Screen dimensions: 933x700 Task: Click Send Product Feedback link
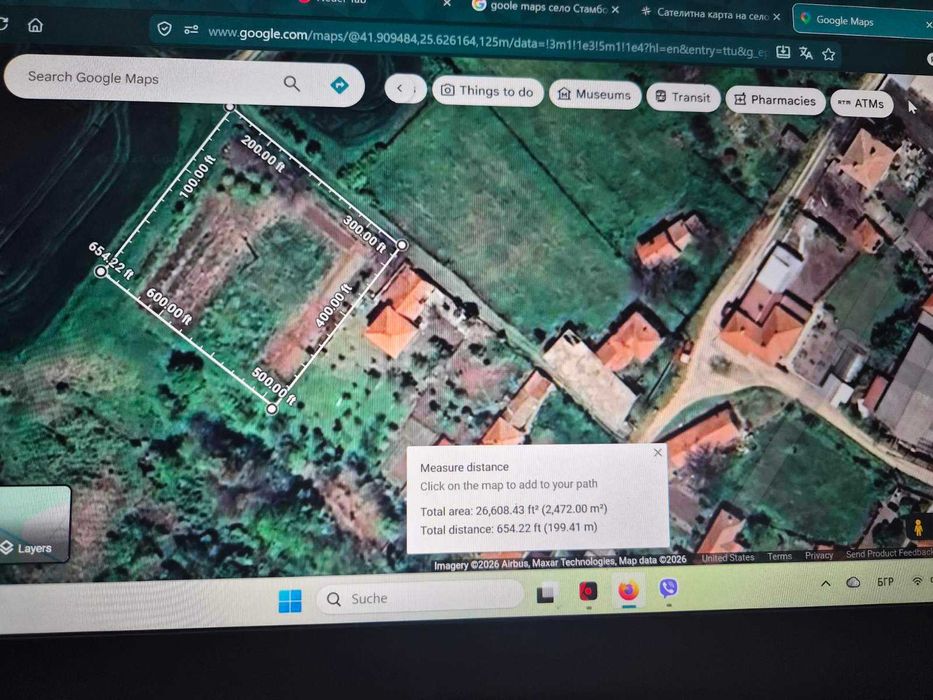coord(889,553)
